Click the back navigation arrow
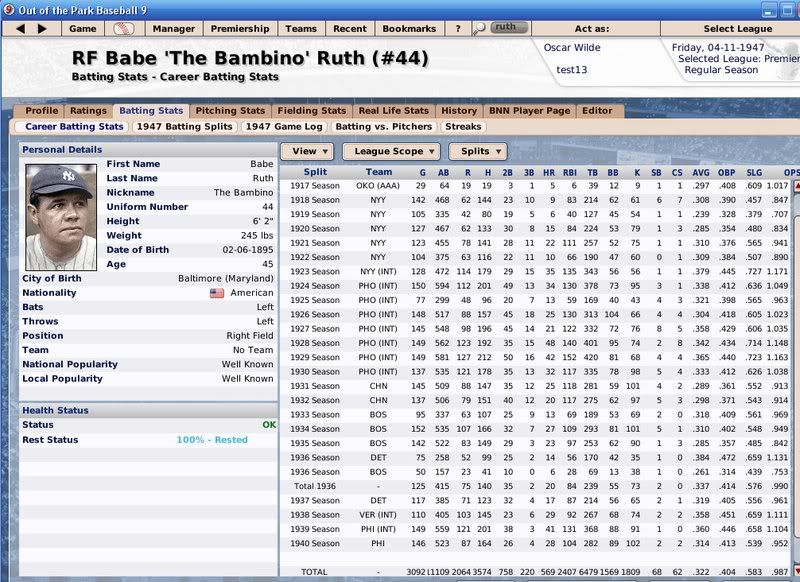Image resolution: width=800 pixels, height=582 pixels. click(19, 28)
